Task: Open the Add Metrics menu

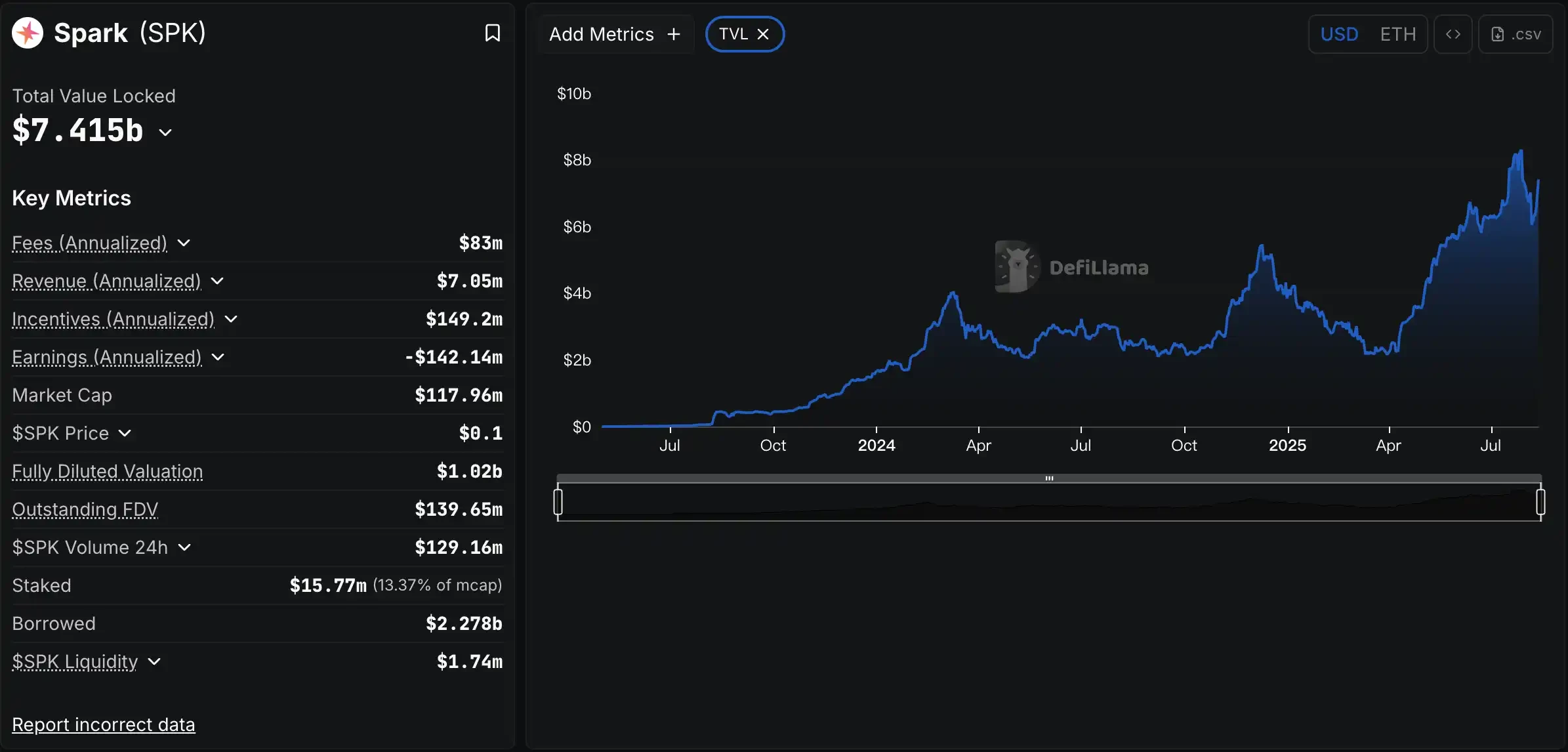Action: [601, 34]
